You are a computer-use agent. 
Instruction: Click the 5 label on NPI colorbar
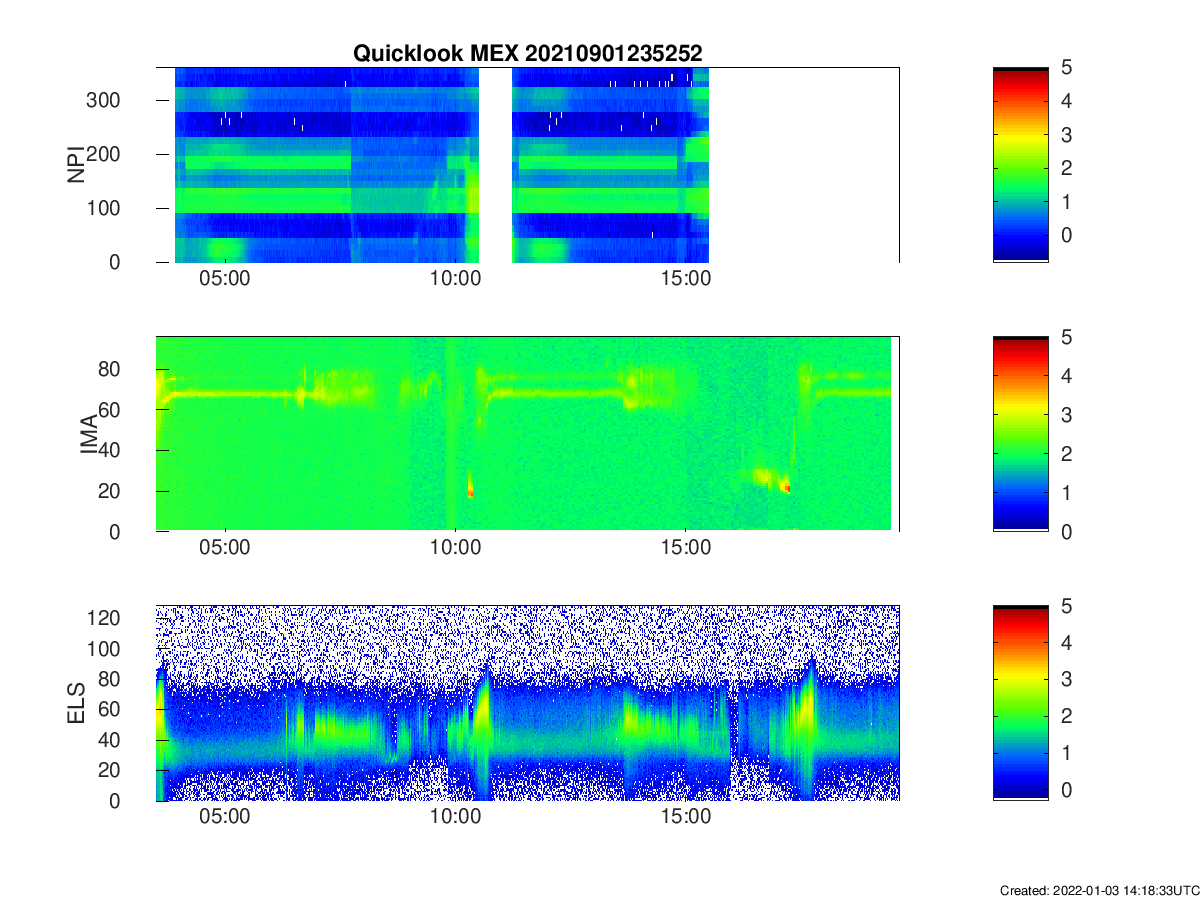[1065, 68]
